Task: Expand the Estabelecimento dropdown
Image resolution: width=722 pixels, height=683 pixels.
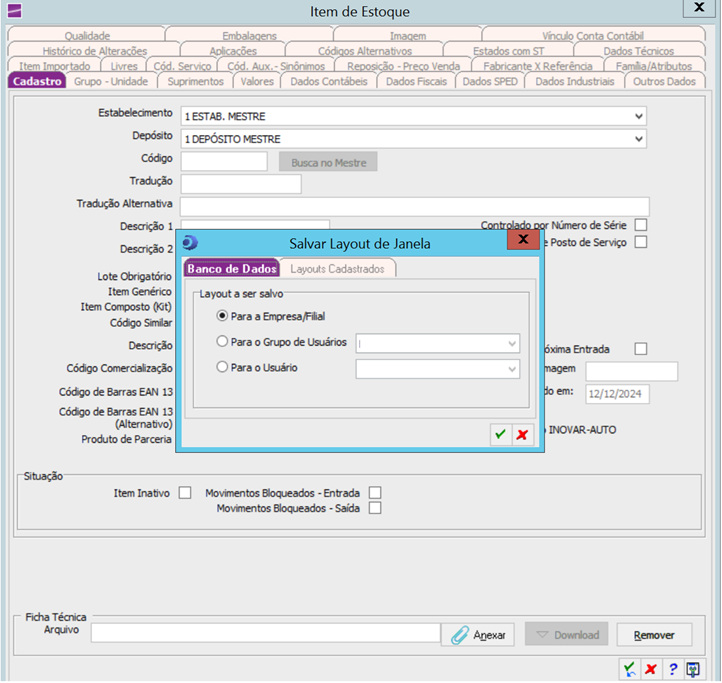Action: [638, 116]
